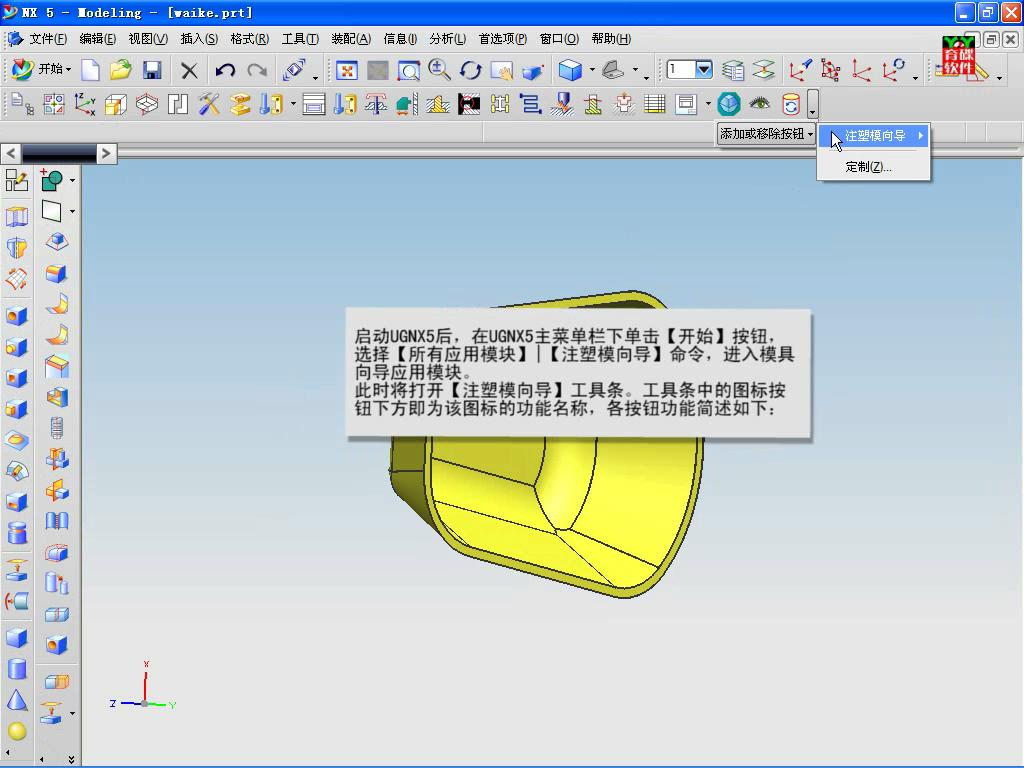Open the Family Mold icon
Image resolution: width=1024 pixels, height=768 pixels.
[x=54, y=104]
